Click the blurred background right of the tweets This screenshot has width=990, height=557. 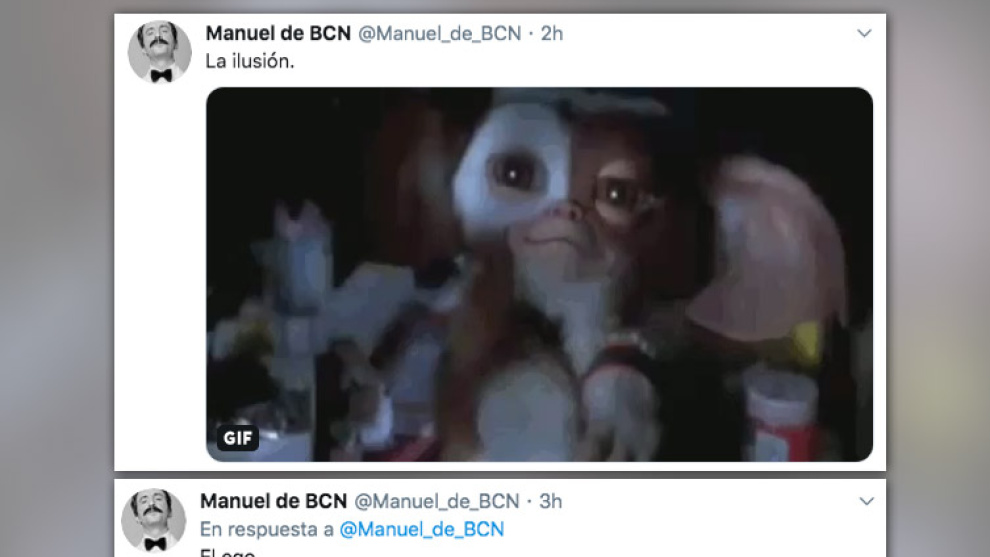[x=938, y=278]
